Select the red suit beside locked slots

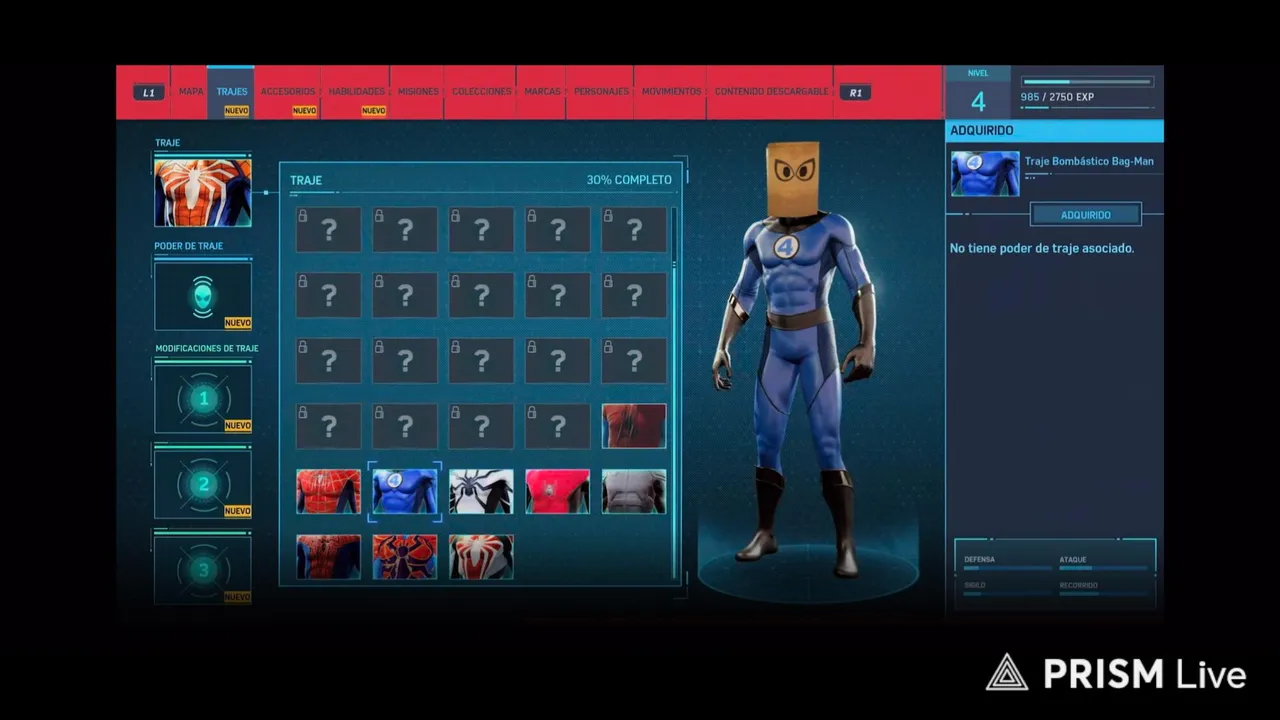[634, 426]
